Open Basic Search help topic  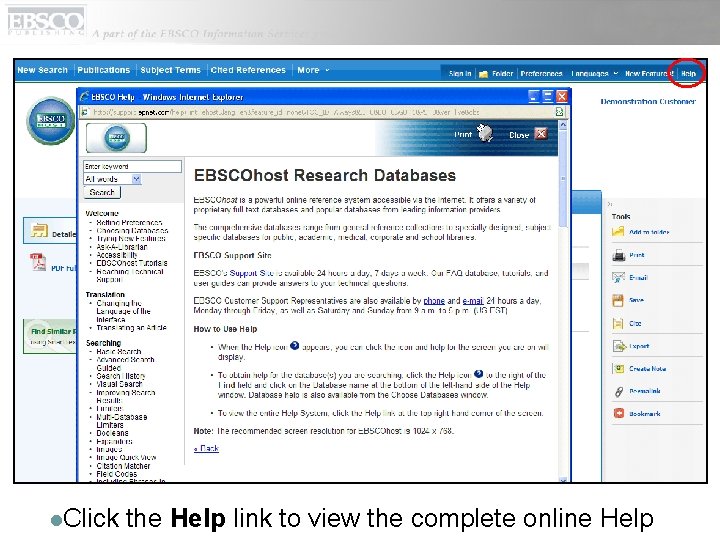click(118, 352)
